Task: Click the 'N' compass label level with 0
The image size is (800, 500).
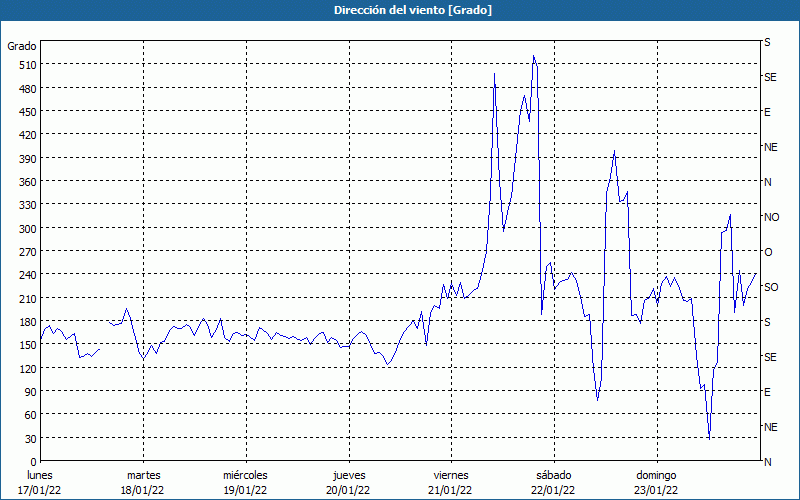Action: [x=767, y=462]
